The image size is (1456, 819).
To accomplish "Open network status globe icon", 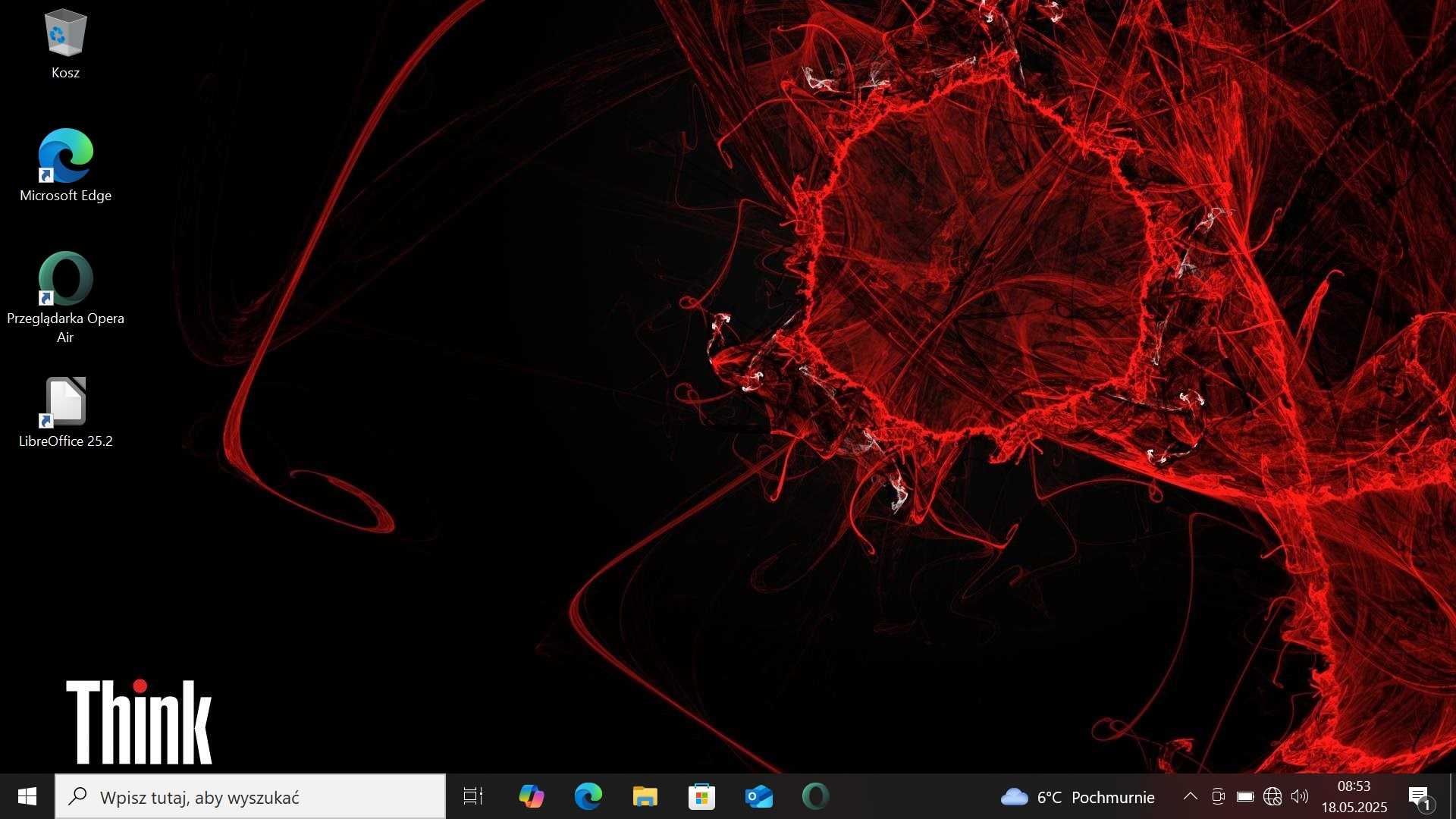I will click(x=1272, y=796).
